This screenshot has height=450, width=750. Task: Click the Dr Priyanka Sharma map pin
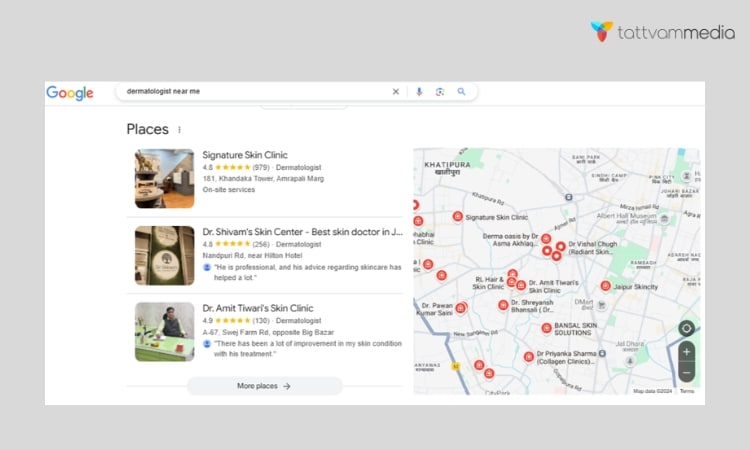pyautogui.click(x=529, y=357)
